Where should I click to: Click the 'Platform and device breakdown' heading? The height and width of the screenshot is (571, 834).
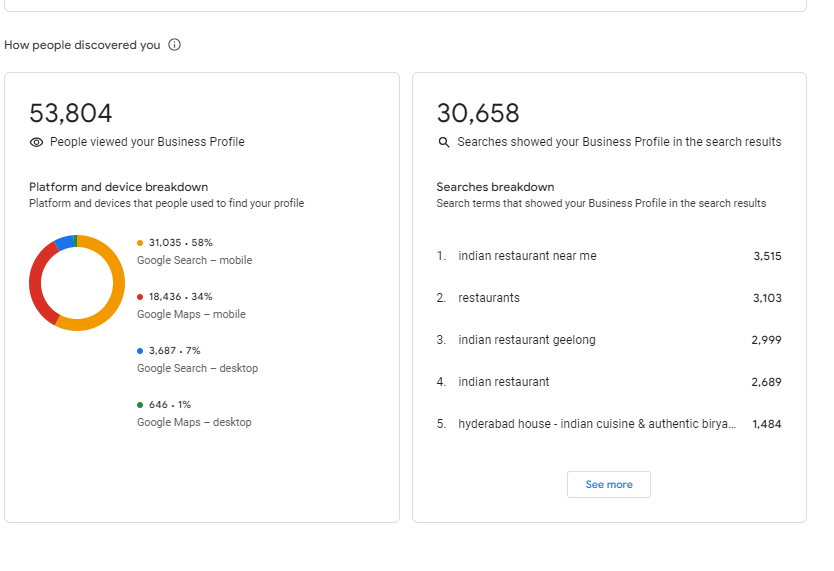[x=118, y=187]
